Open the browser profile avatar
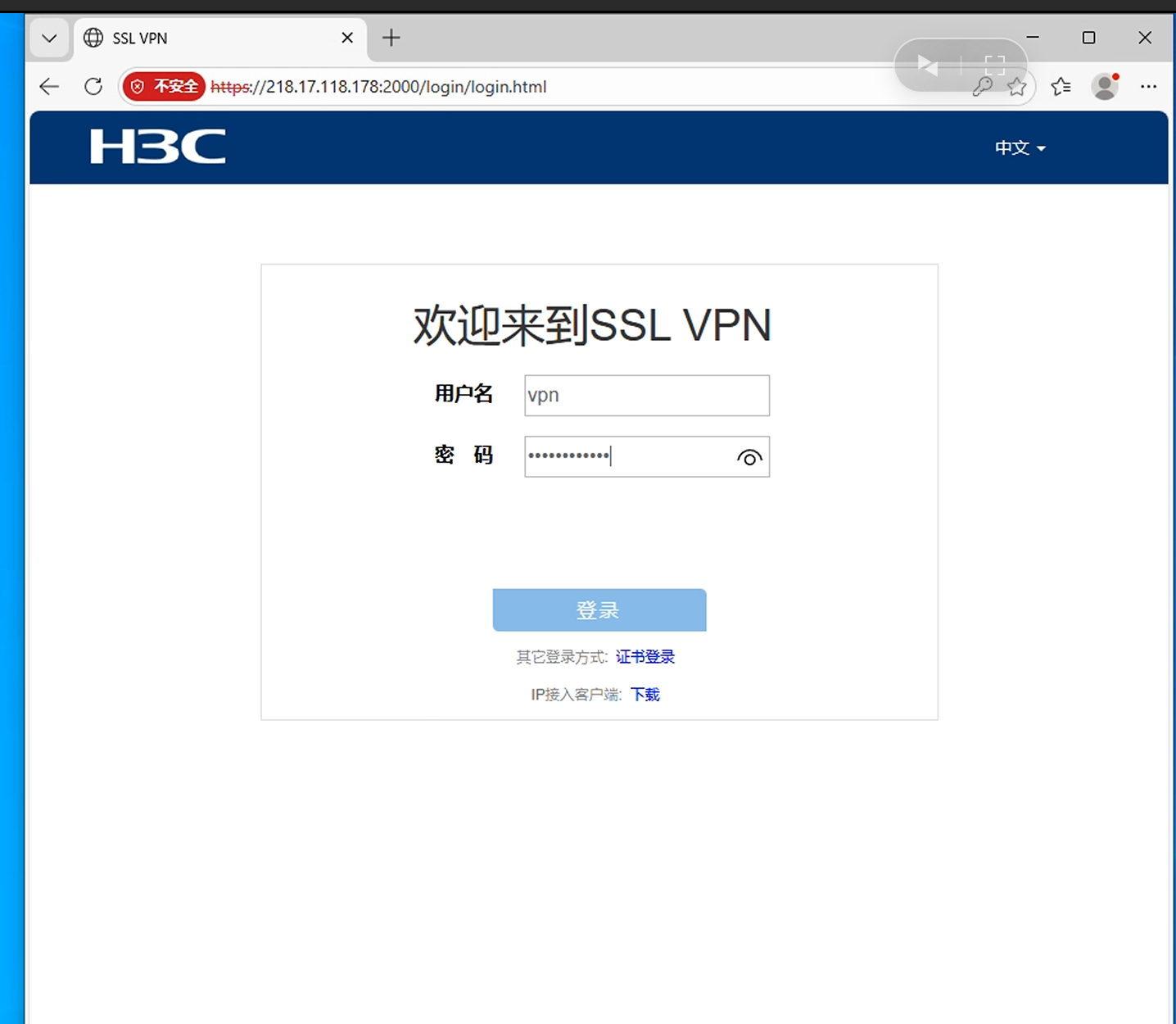This screenshot has width=1176, height=1024. pyautogui.click(x=1105, y=86)
